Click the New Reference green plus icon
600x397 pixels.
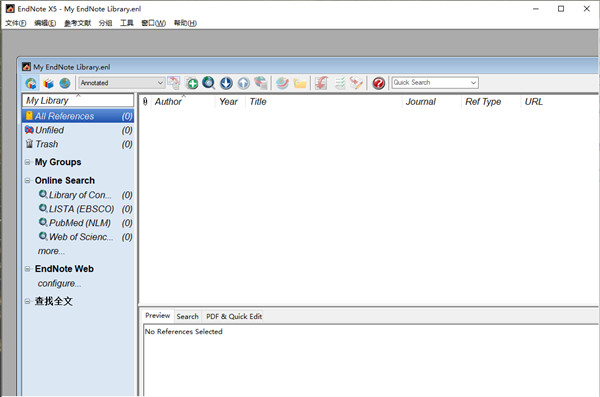(x=192, y=83)
